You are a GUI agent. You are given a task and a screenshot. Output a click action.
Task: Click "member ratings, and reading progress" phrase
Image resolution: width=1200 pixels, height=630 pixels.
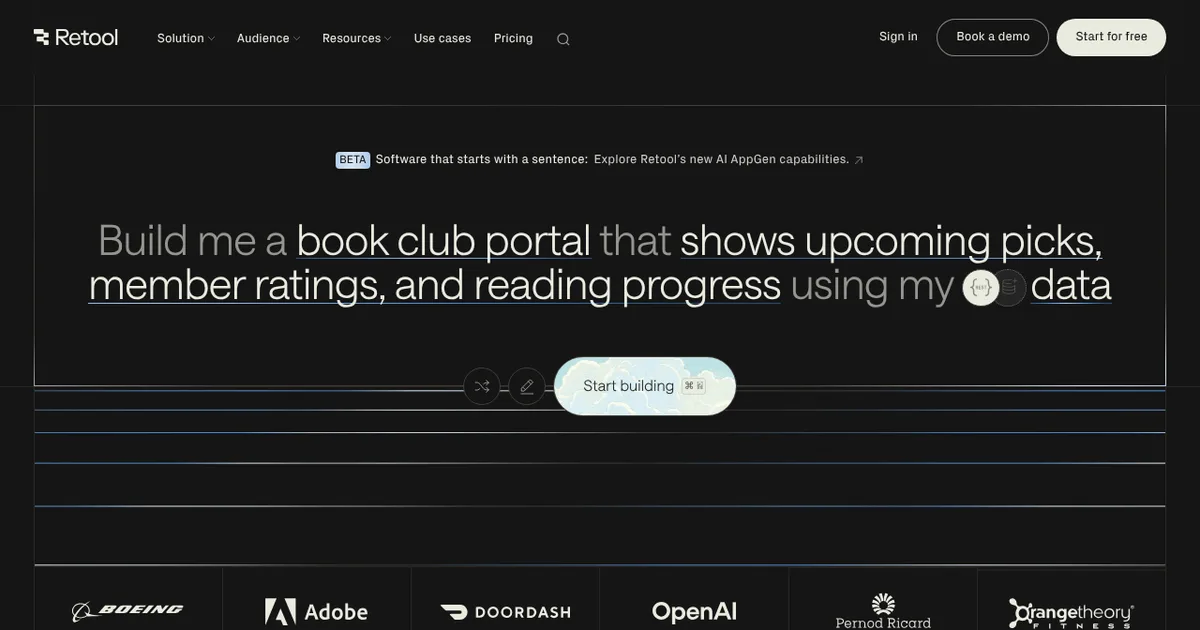pyautogui.click(x=434, y=285)
